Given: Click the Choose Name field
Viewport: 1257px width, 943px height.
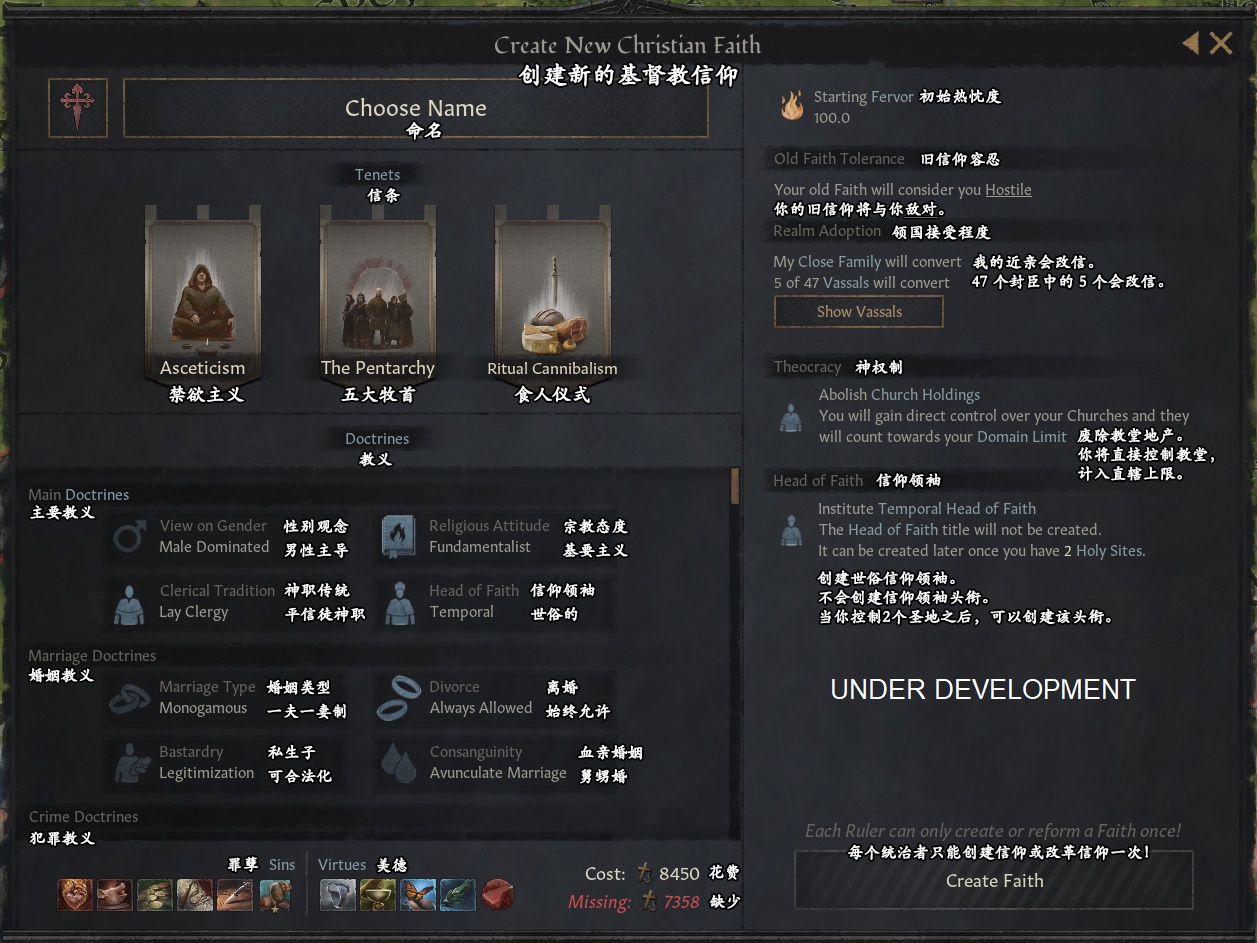Looking at the screenshot, I should (x=416, y=108).
